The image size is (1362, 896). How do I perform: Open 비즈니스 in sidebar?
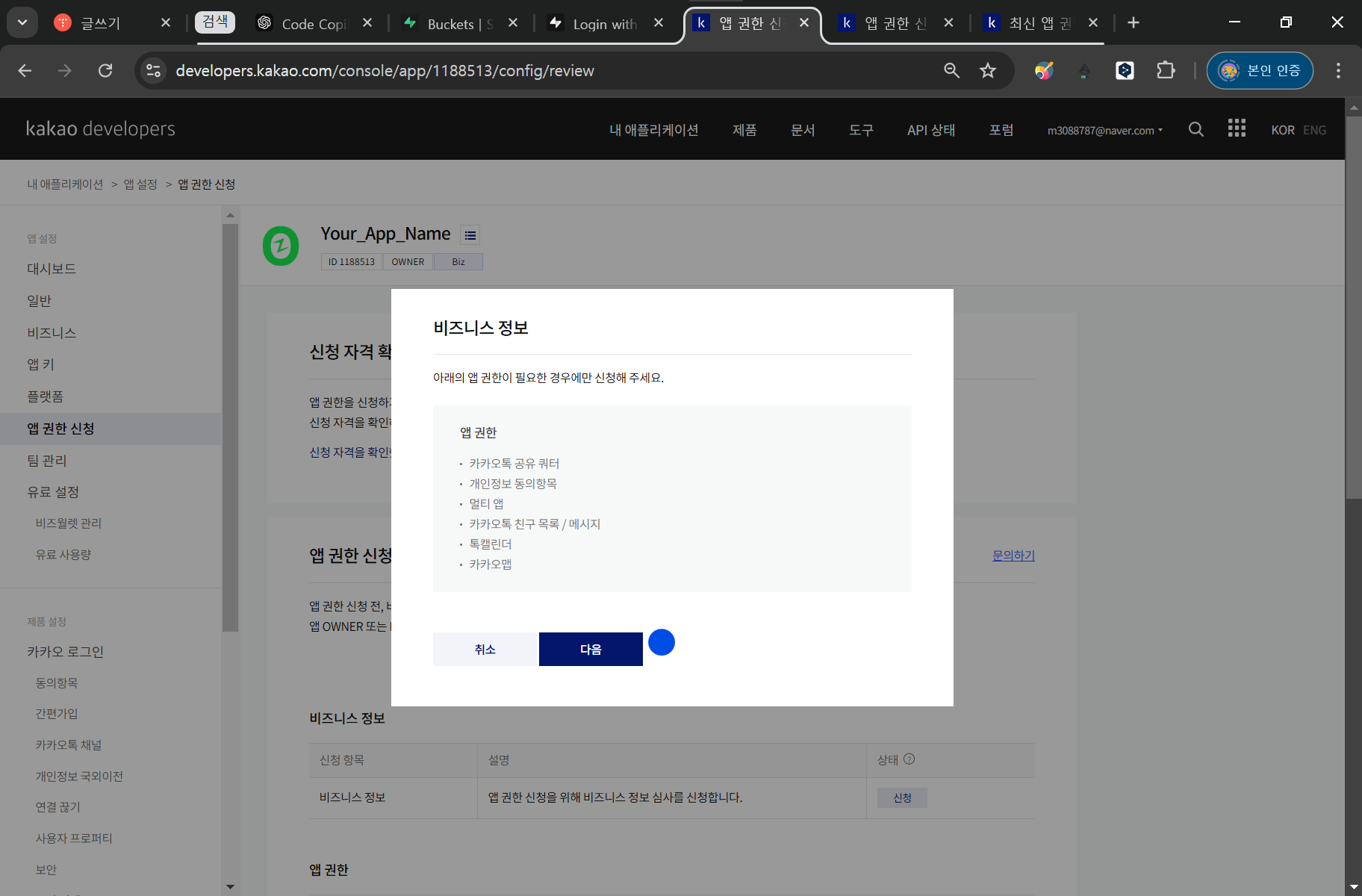click(x=52, y=333)
